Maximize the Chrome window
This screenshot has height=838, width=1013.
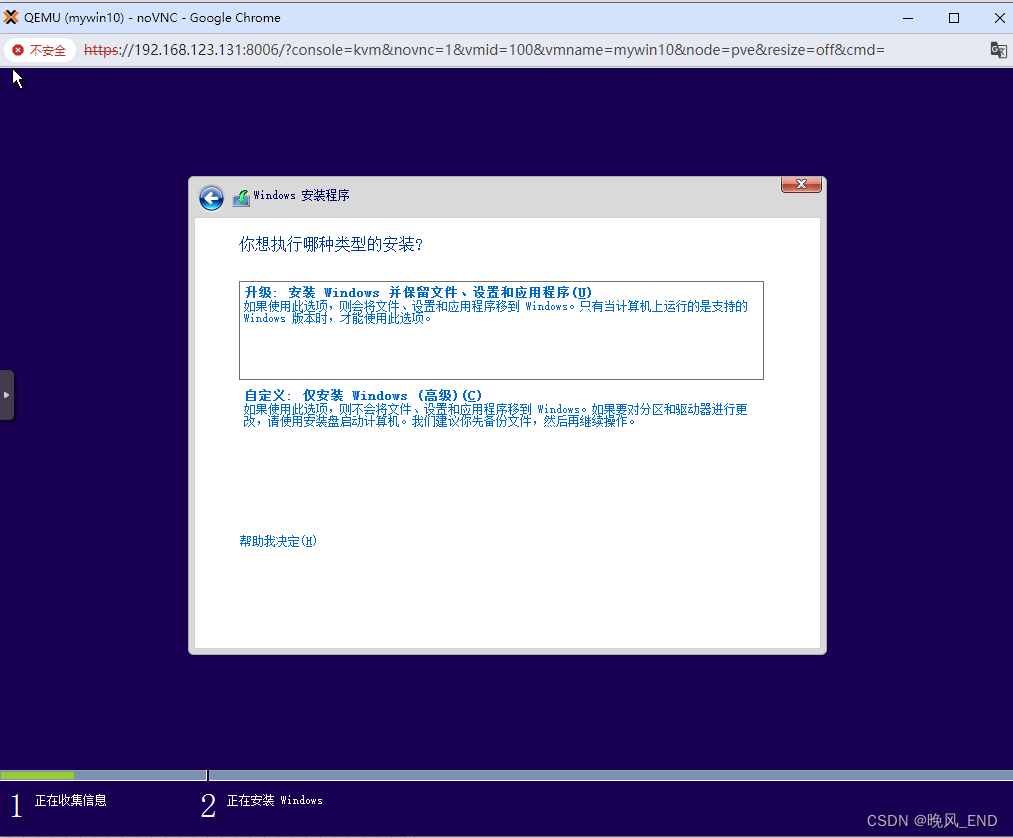(954, 18)
